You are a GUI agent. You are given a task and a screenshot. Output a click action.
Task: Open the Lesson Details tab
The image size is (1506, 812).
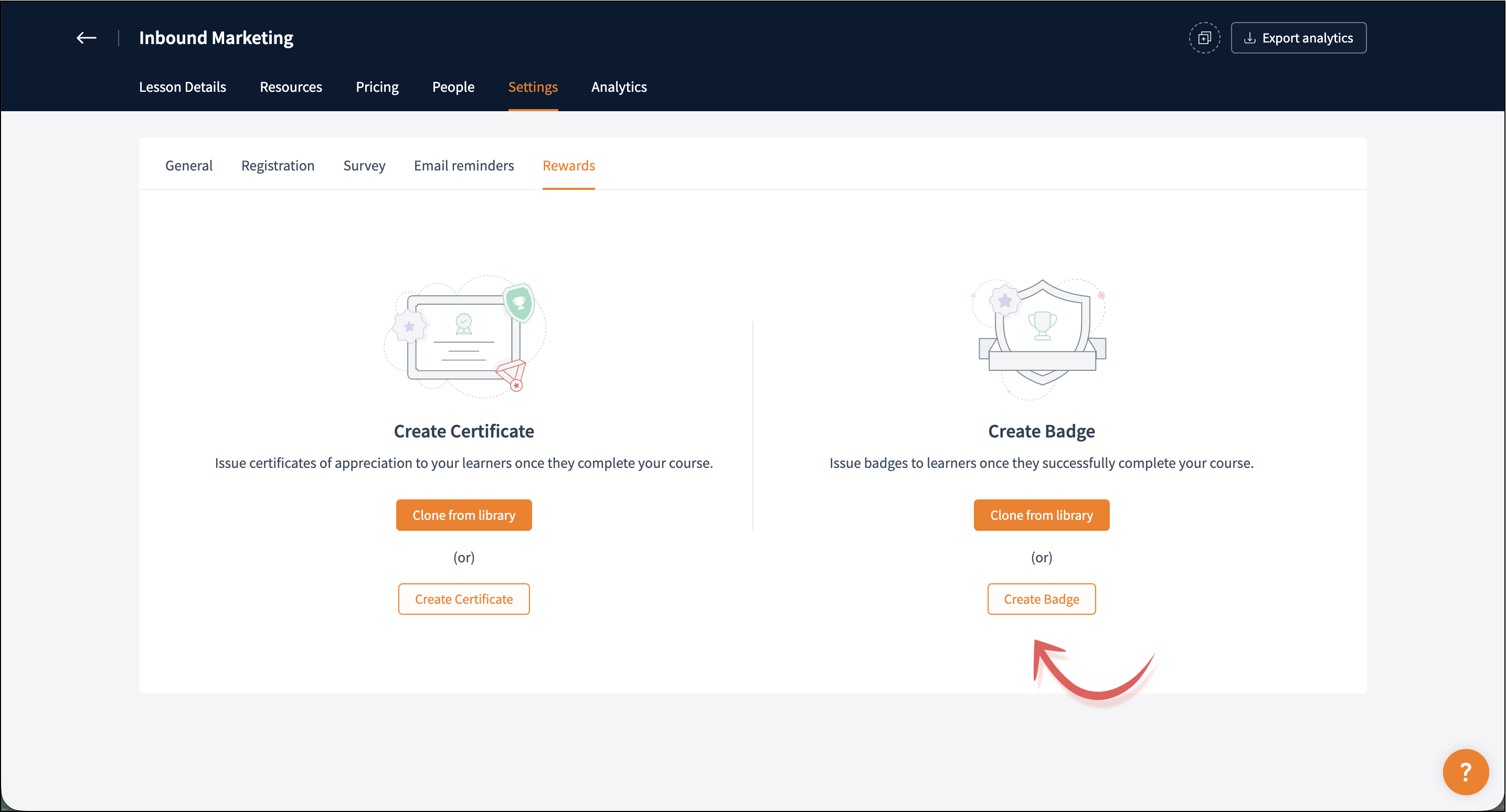183,87
